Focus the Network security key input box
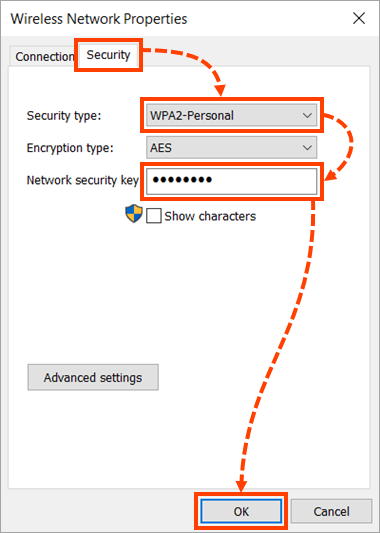The width and height of the screenshot is (380, 533). click(x=231, y=181)
